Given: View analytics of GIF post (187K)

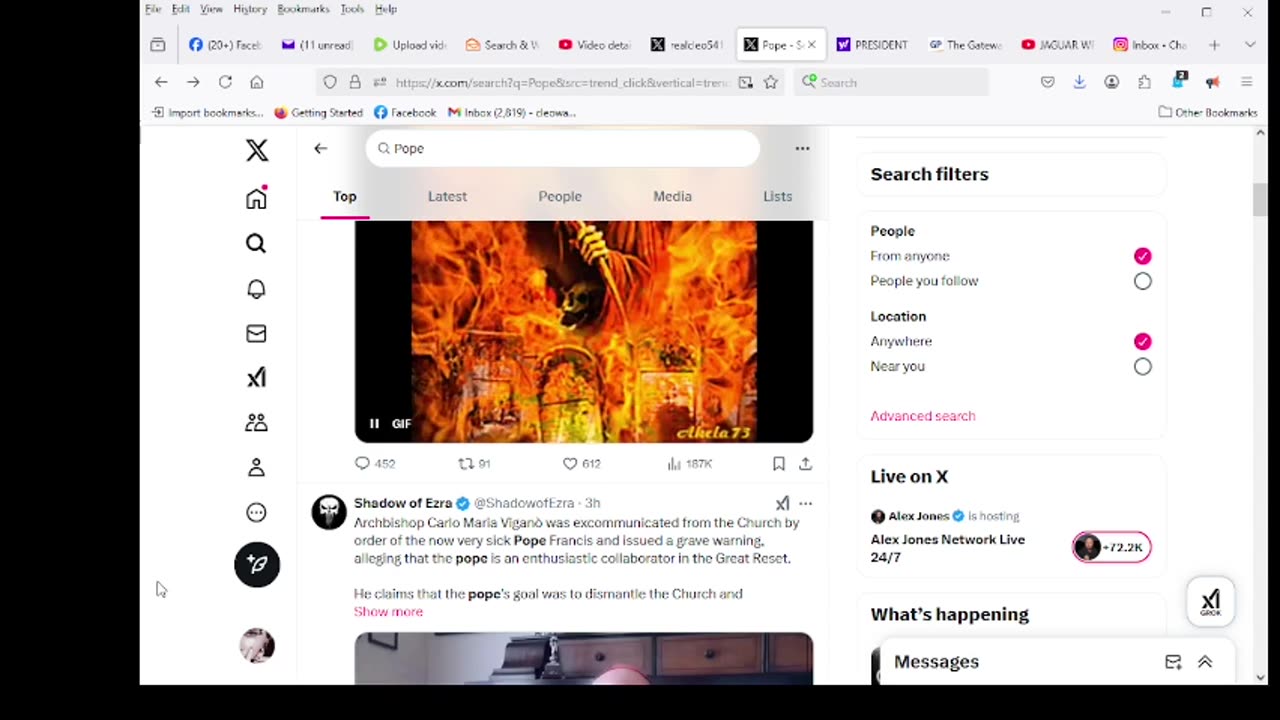Looking at the screenshot, I should [x=689, y=464].
